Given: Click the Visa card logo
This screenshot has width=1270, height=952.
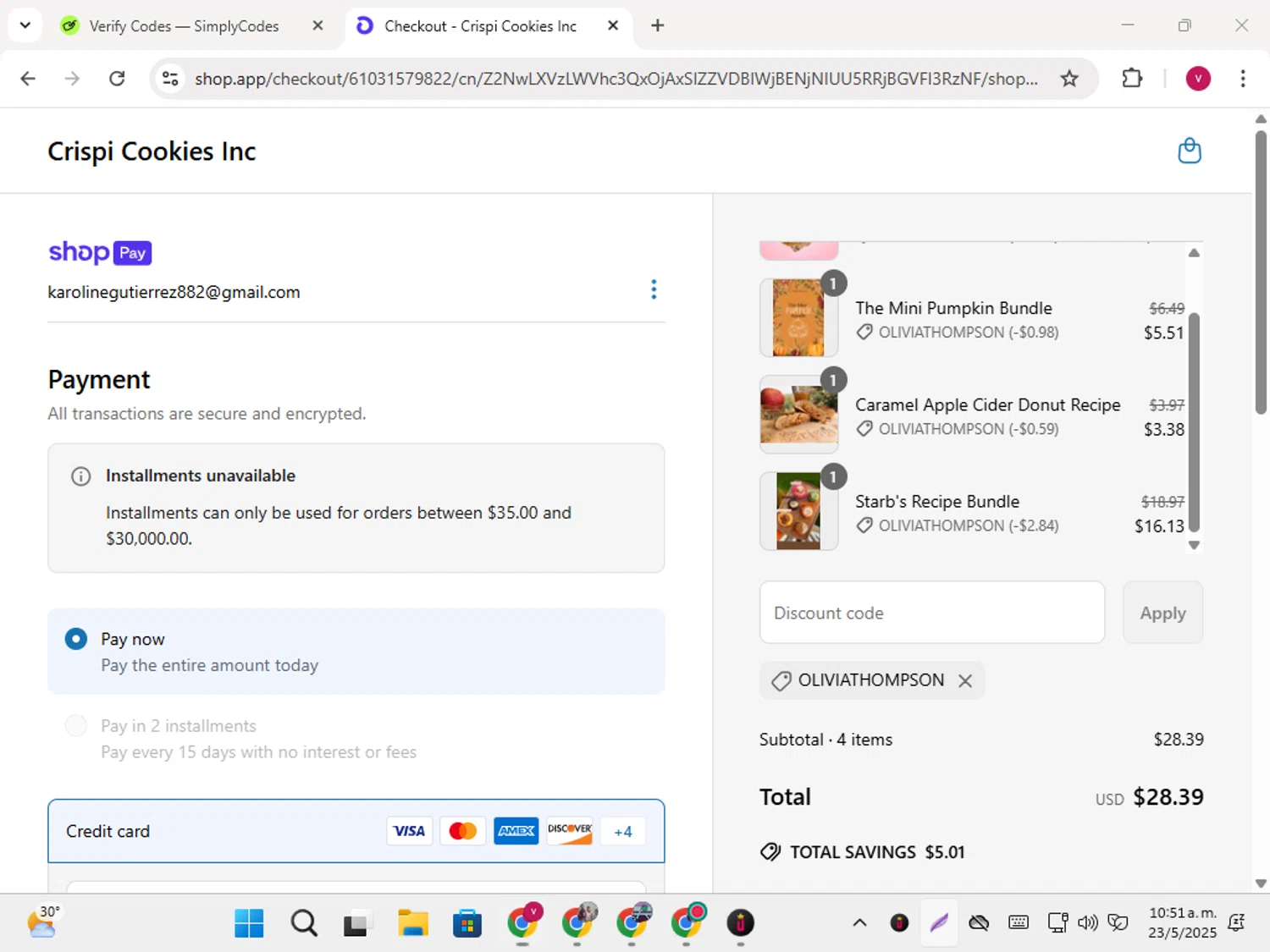Looking at the screenshot, I should (409, 831).
